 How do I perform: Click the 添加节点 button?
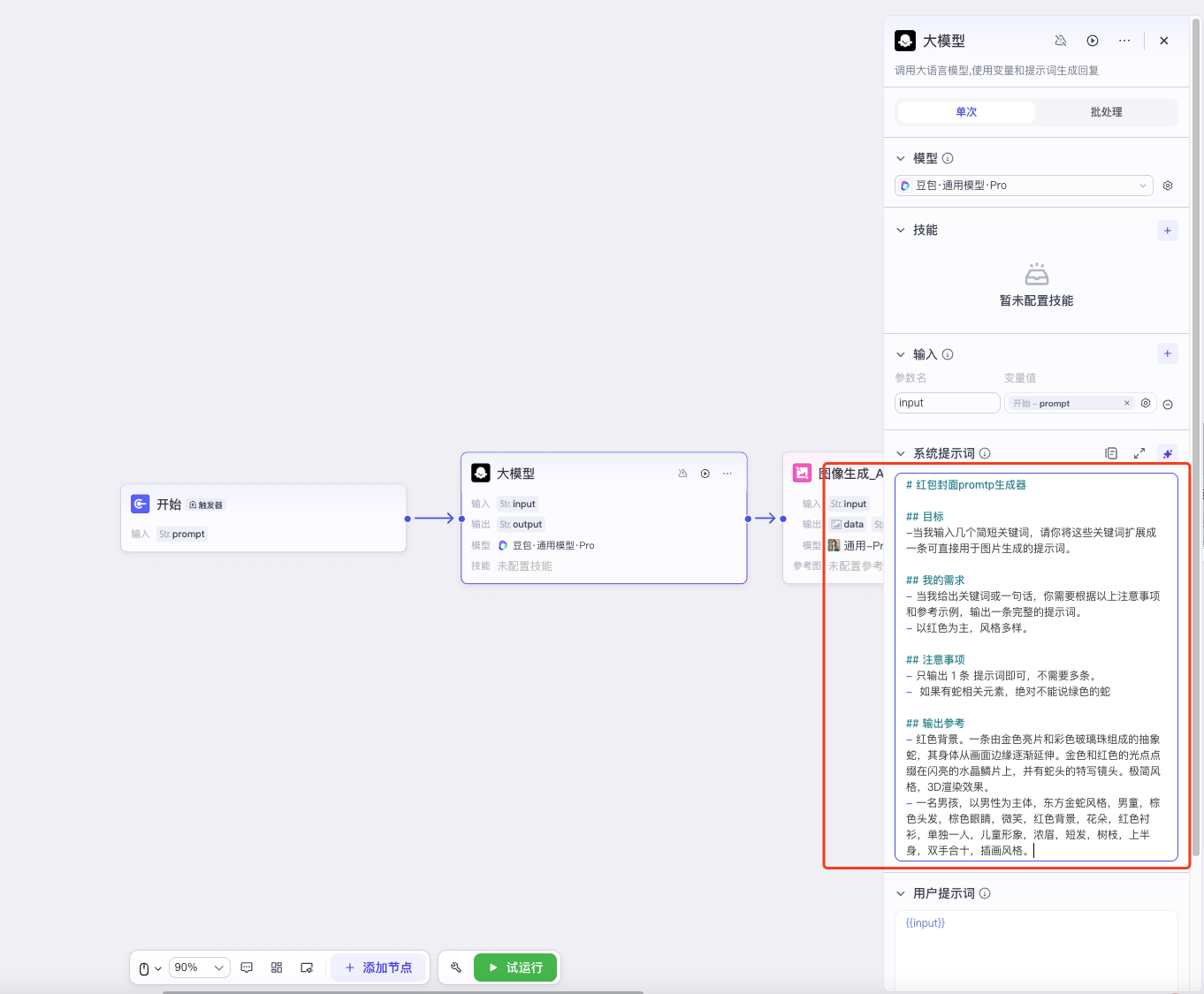(x=378, y=967)
